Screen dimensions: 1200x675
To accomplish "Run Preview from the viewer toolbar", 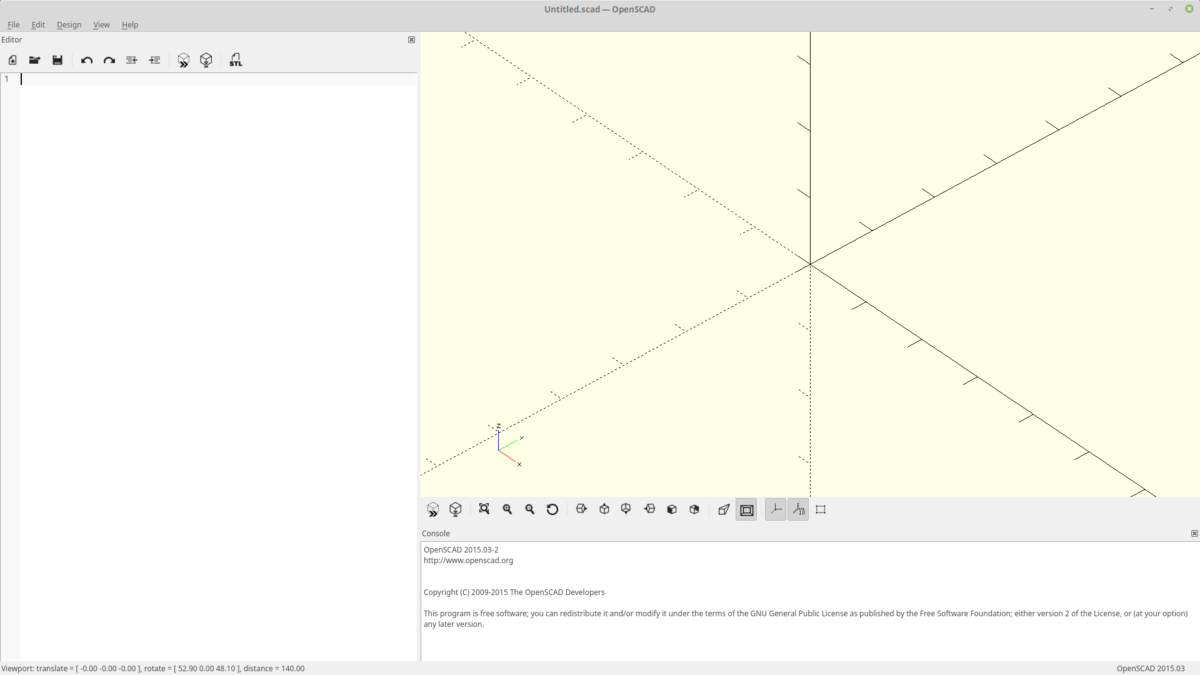I will (x=433, y=509).
